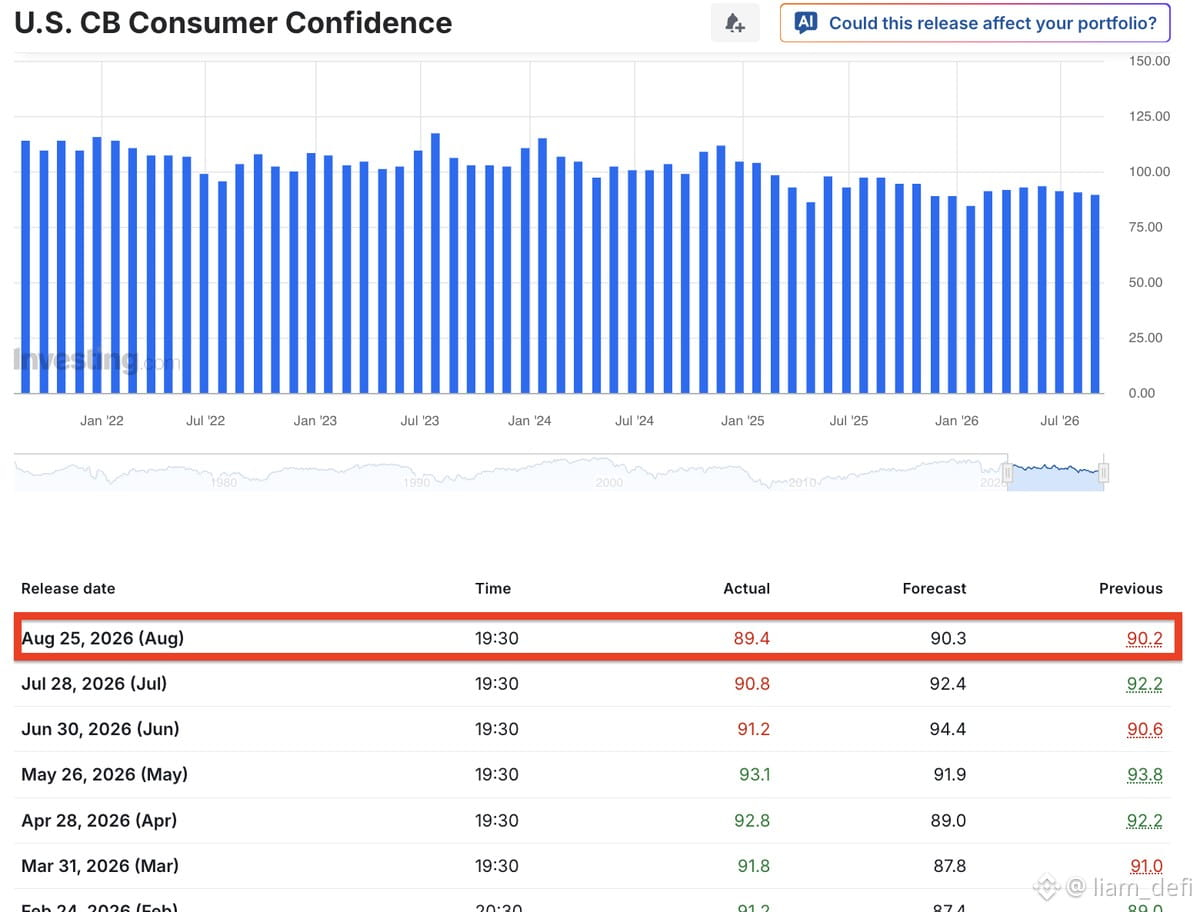Click revised previous value 93.8
The image size is (1200, 912).
[x=1145, y=775]
